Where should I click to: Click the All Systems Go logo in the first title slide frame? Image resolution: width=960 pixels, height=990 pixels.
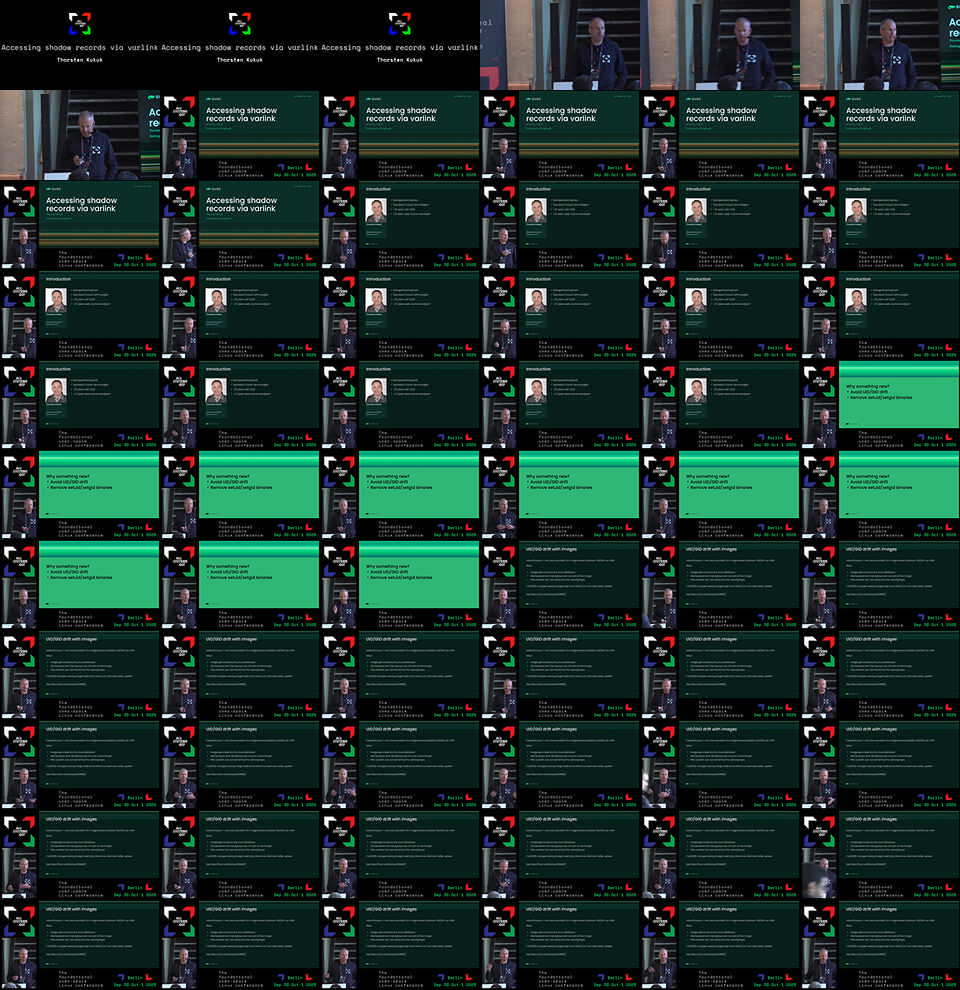tap(180, 114)
